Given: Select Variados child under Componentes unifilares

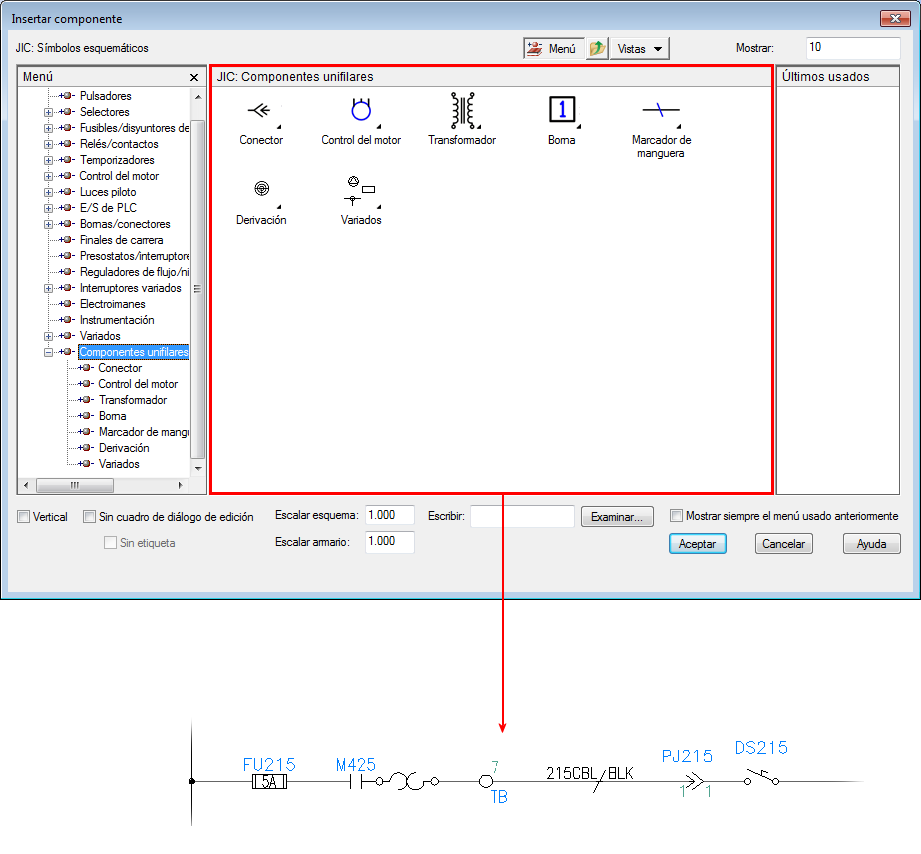Looking at the screenshot, I should pyautogui.click(x=119, y=464).
